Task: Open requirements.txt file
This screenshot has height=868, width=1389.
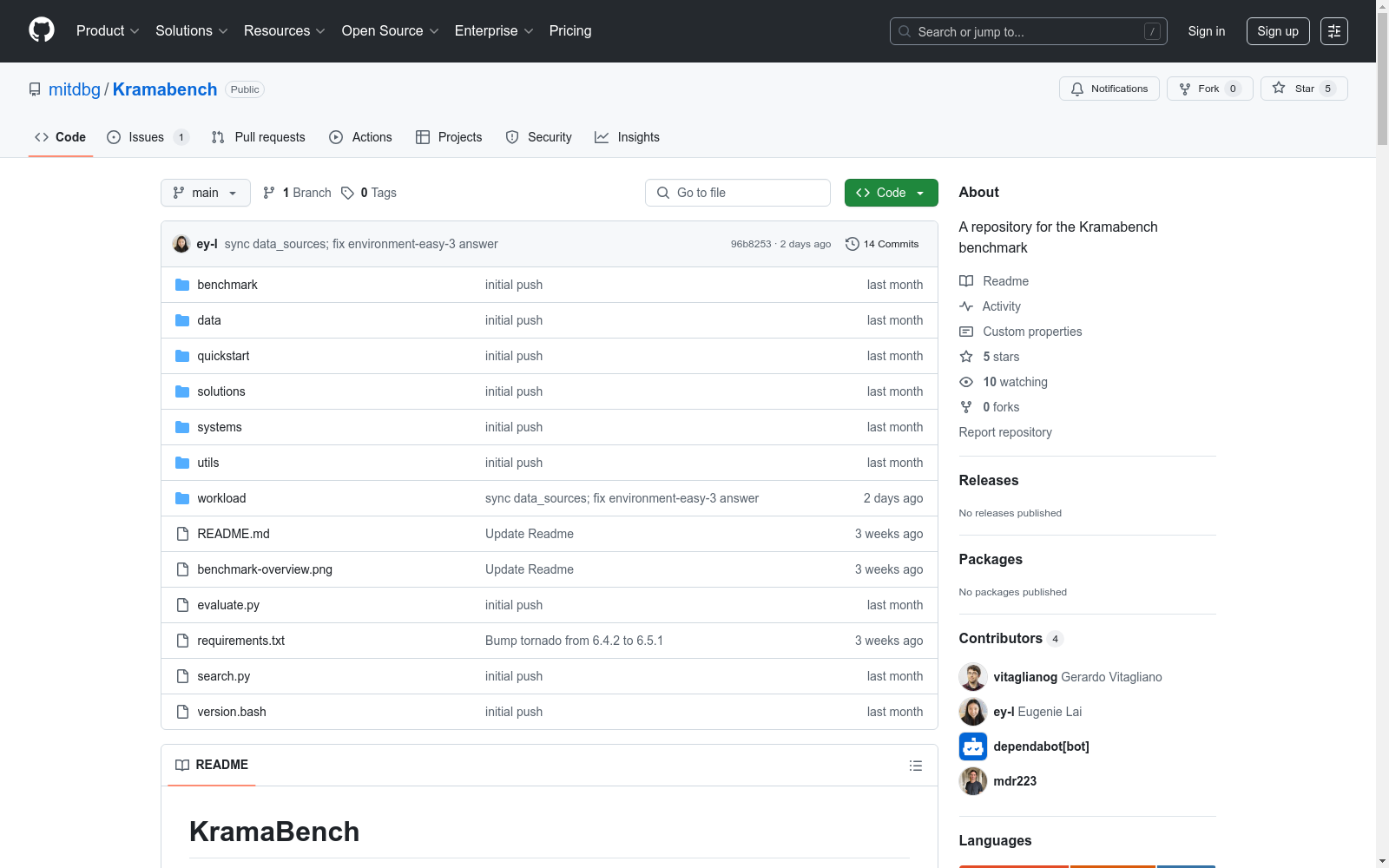Action: (x=241, y=641)
